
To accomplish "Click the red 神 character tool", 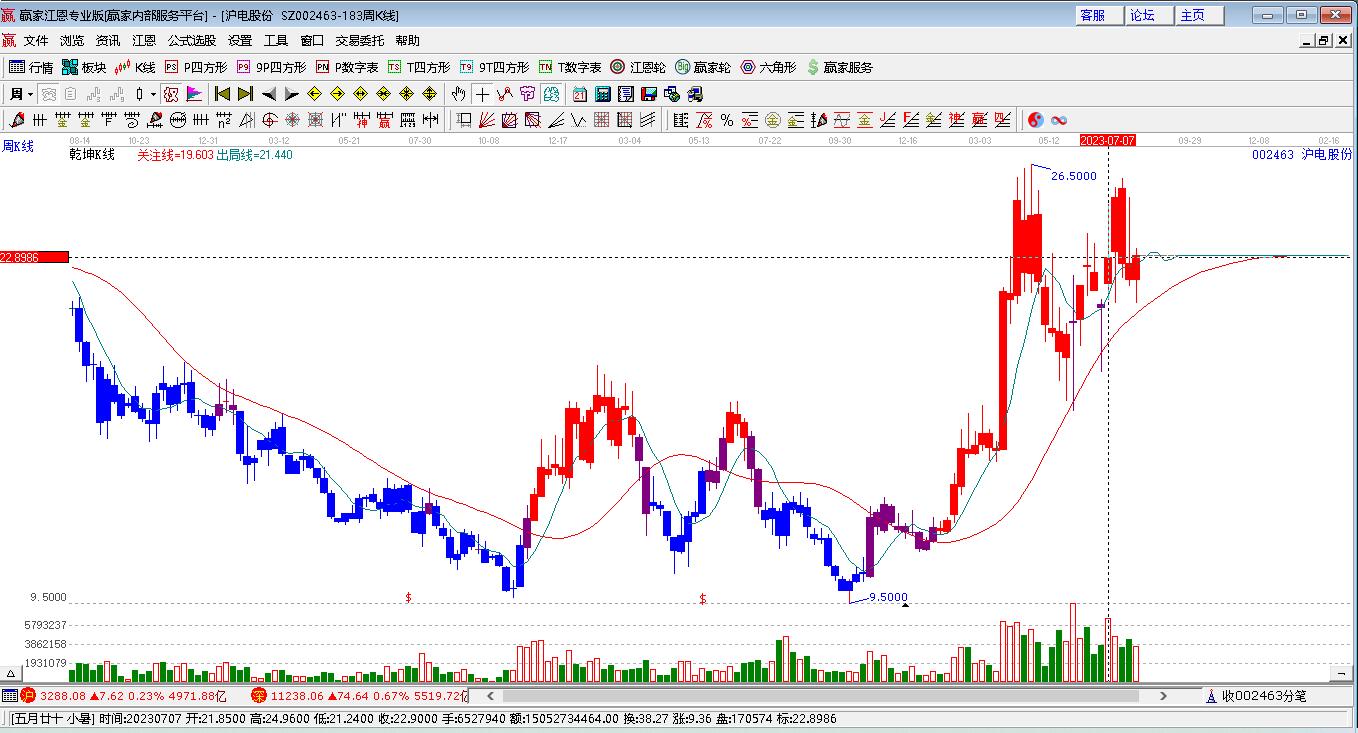I will coord(362,120).
